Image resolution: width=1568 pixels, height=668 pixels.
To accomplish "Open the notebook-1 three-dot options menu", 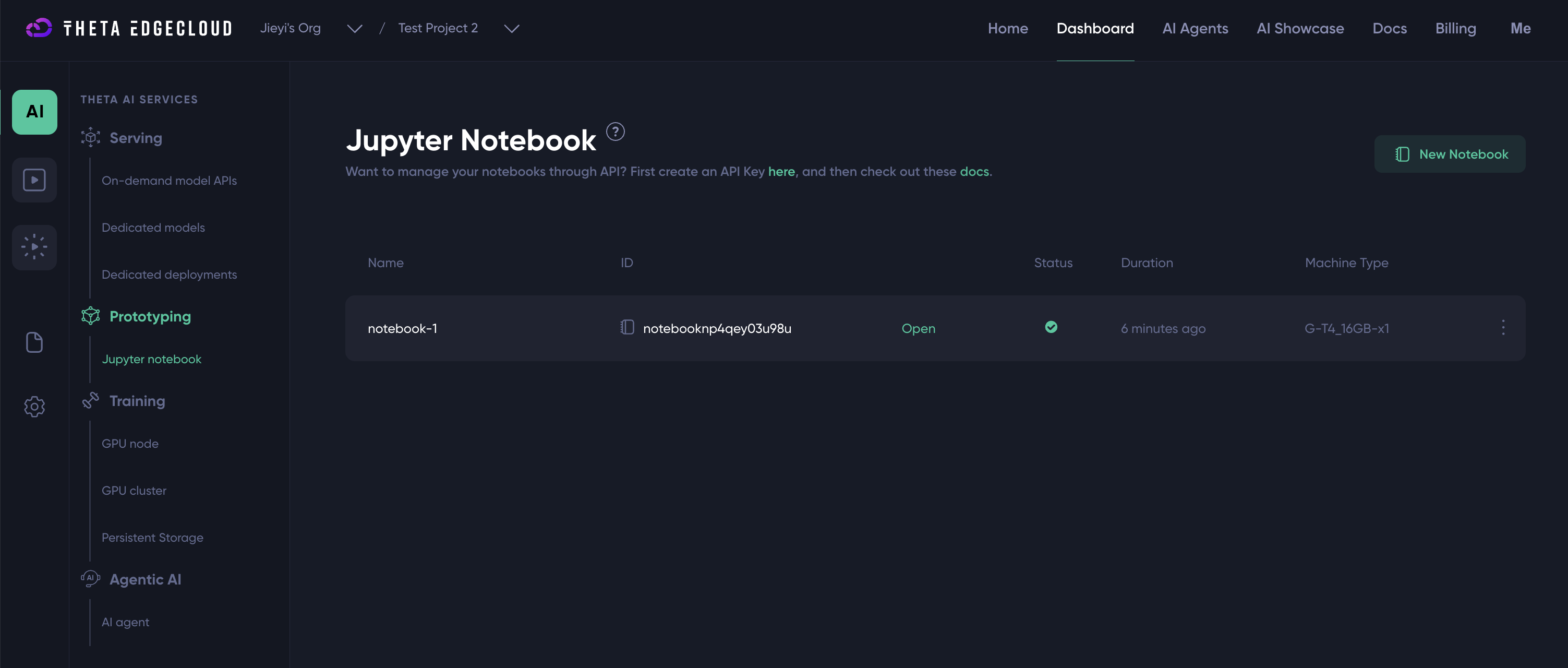I will coord(1502,328).
